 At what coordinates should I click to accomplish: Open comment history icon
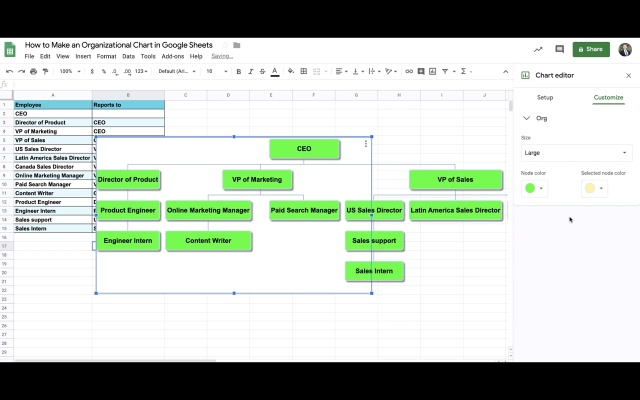[560, 49]
